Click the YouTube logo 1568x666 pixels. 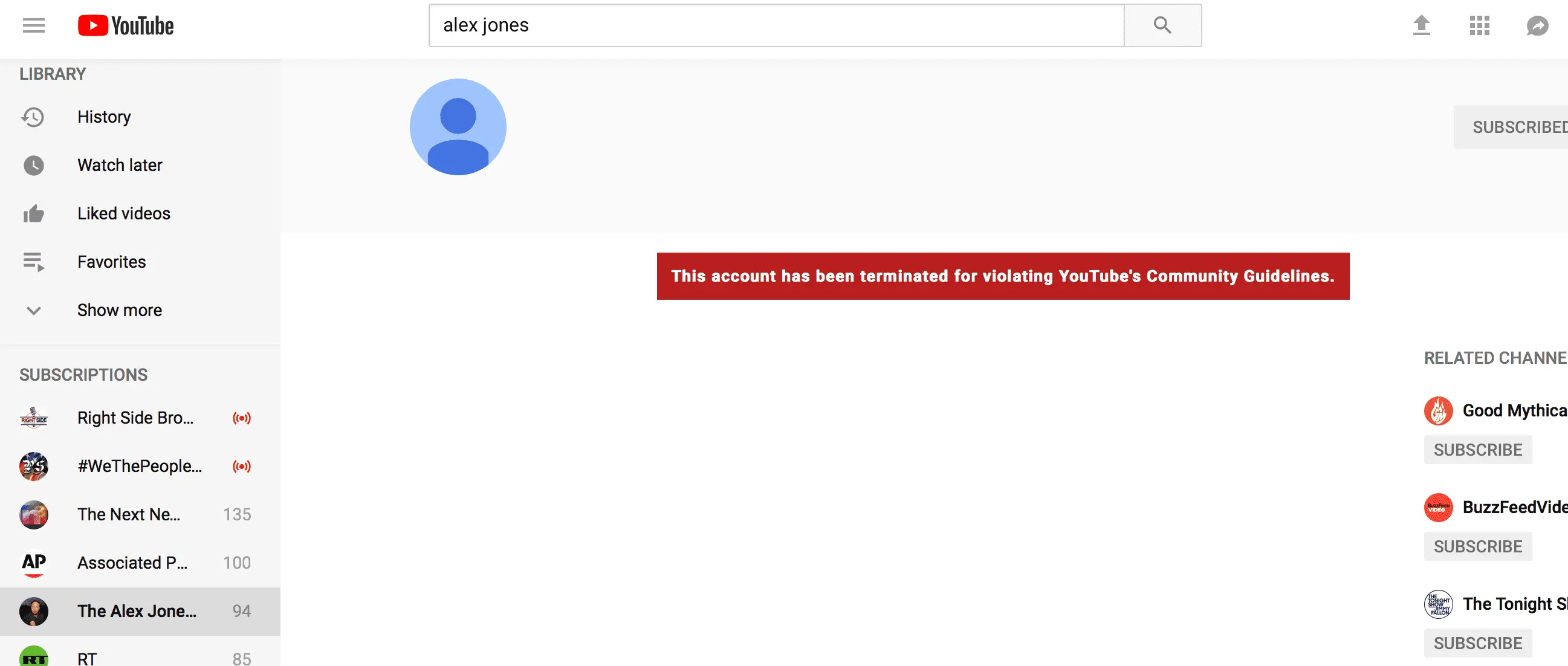[126, 25]
